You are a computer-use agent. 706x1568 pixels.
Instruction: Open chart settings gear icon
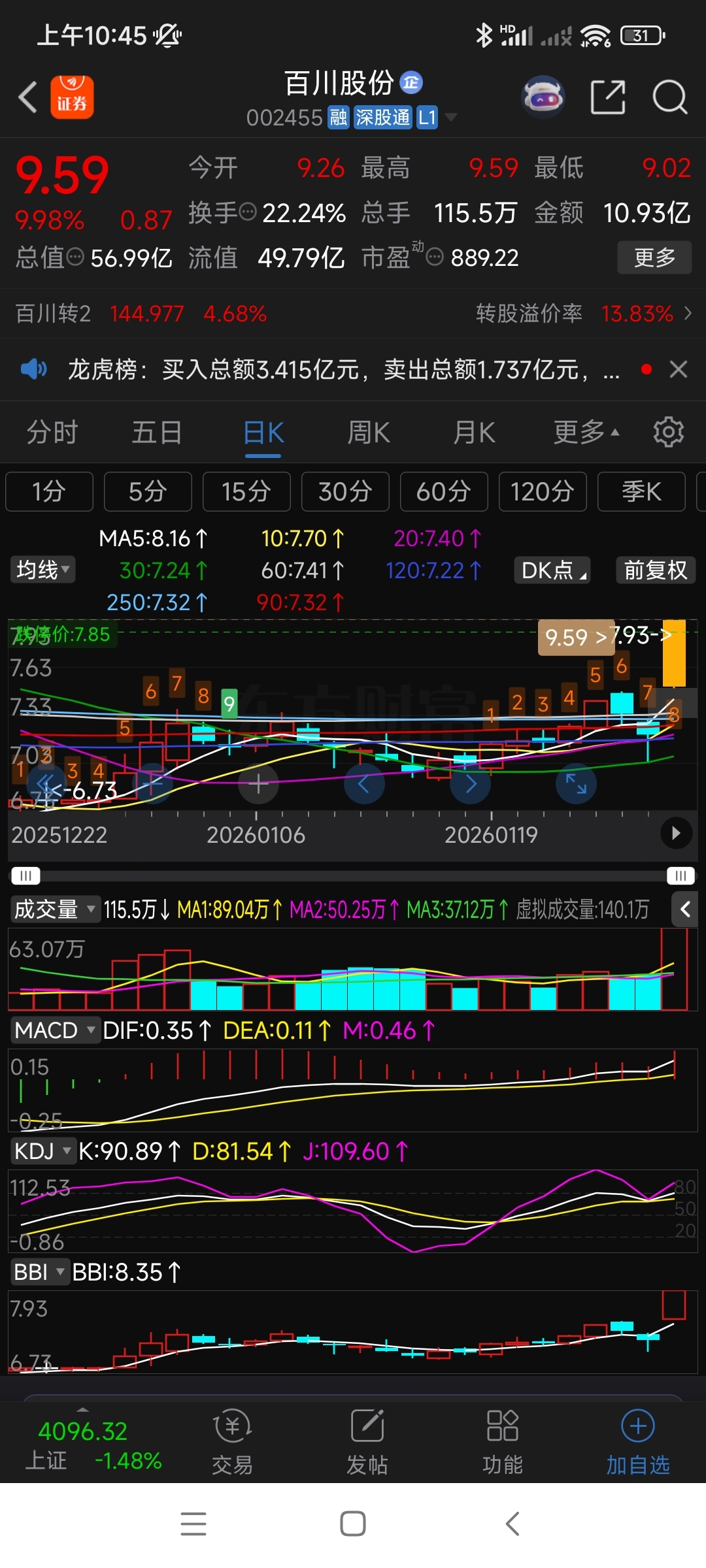tap(669, 432)
